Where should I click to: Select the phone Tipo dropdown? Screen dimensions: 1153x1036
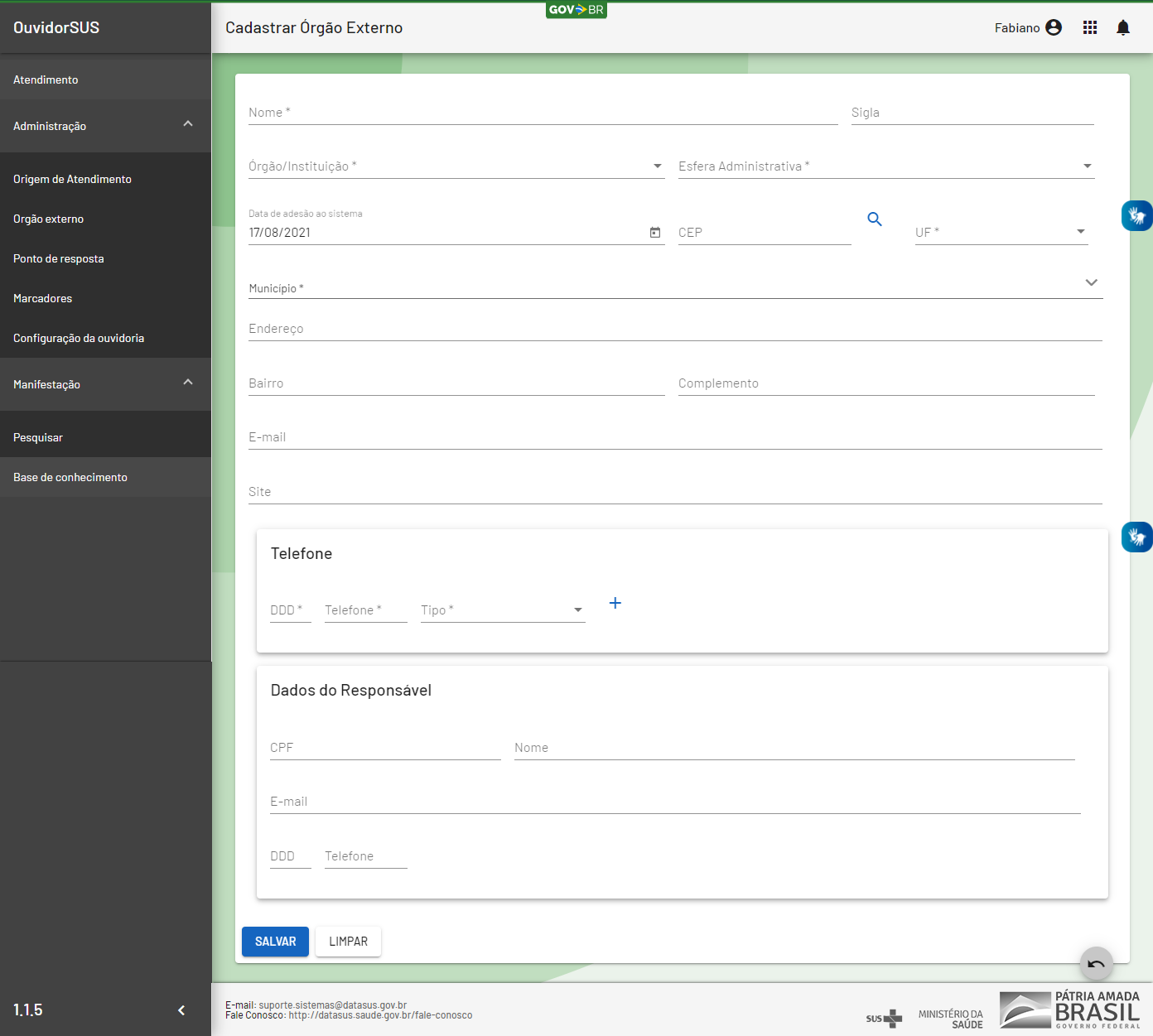(x=502, y=610)
